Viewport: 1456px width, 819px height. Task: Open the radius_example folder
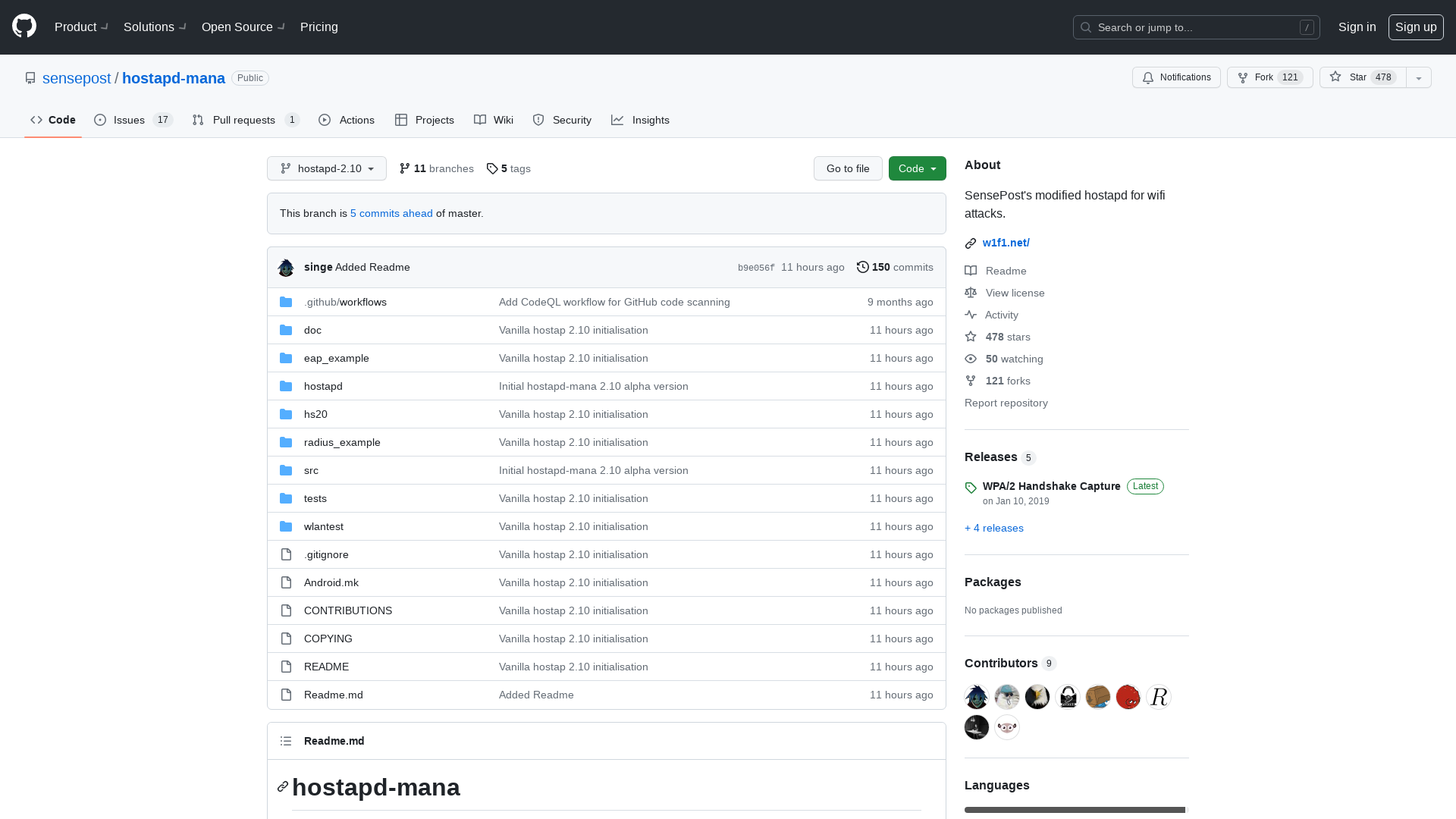[342, 442]
